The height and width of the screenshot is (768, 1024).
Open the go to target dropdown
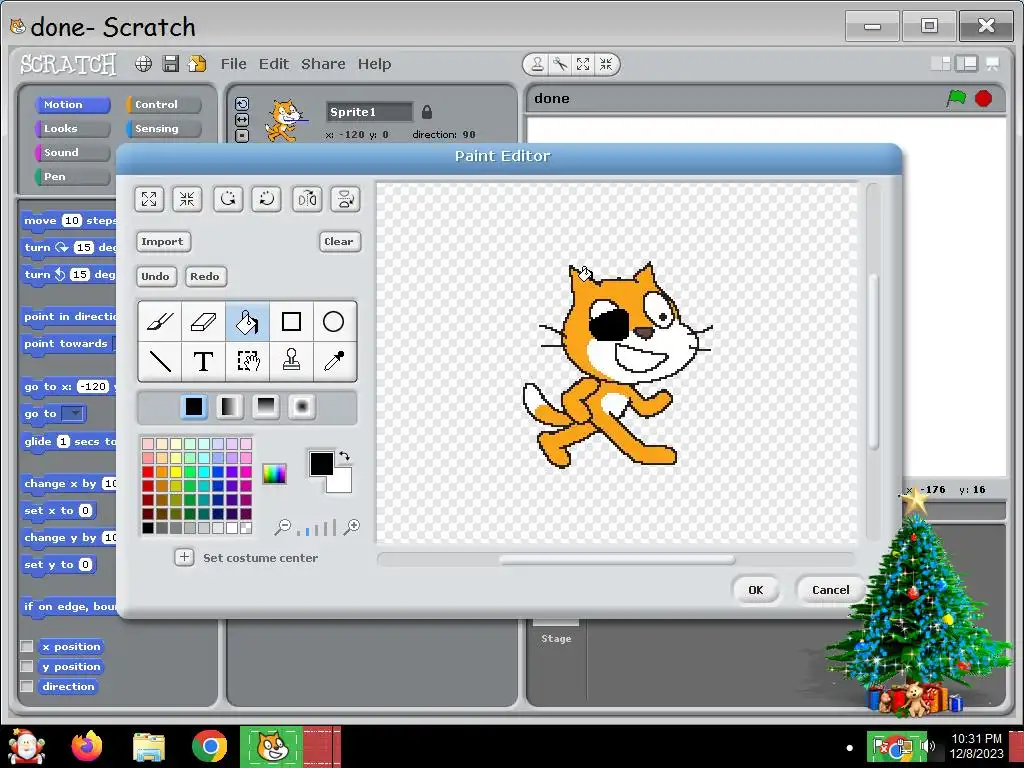(x=74, y=413)
